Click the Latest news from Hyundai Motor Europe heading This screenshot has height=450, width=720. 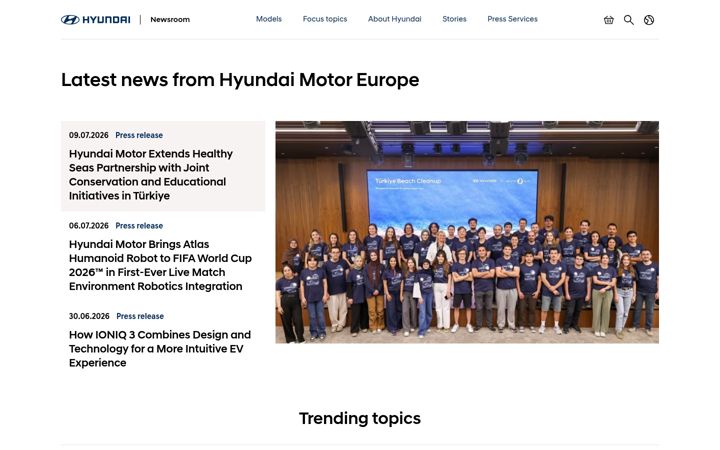(x=240, y=79)
